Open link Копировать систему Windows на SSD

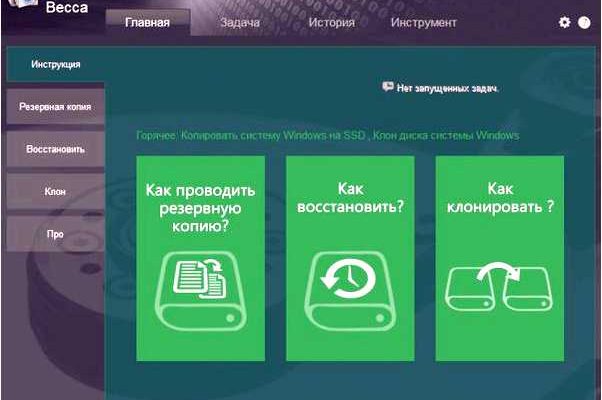coord(274,135)
